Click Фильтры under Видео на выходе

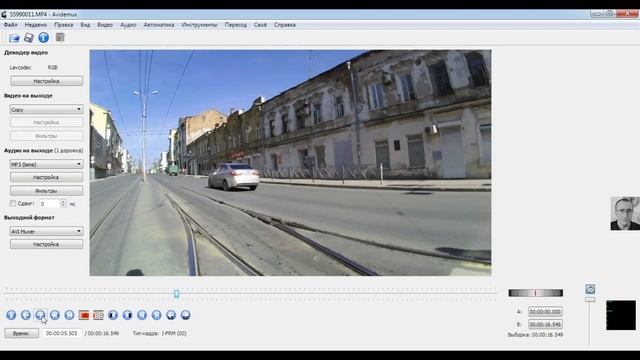(x=47, y=136)
